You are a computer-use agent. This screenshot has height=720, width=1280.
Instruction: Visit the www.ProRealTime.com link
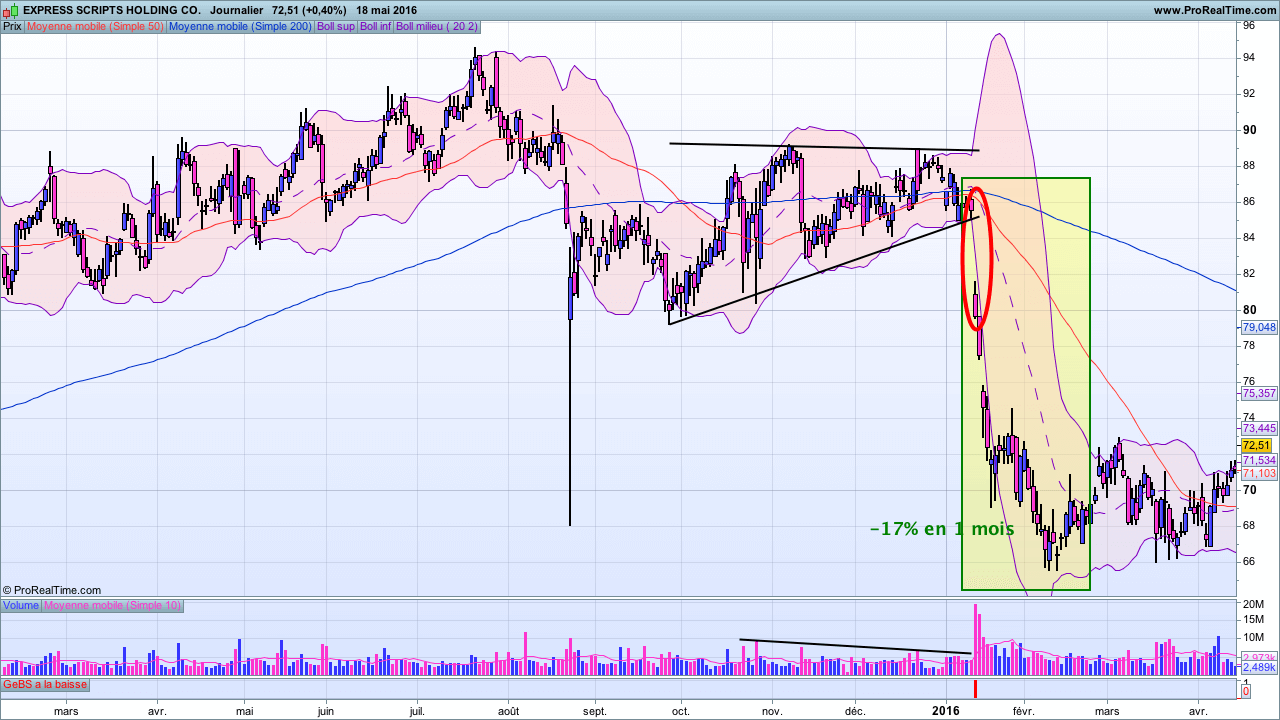[x=1214, y=10]
